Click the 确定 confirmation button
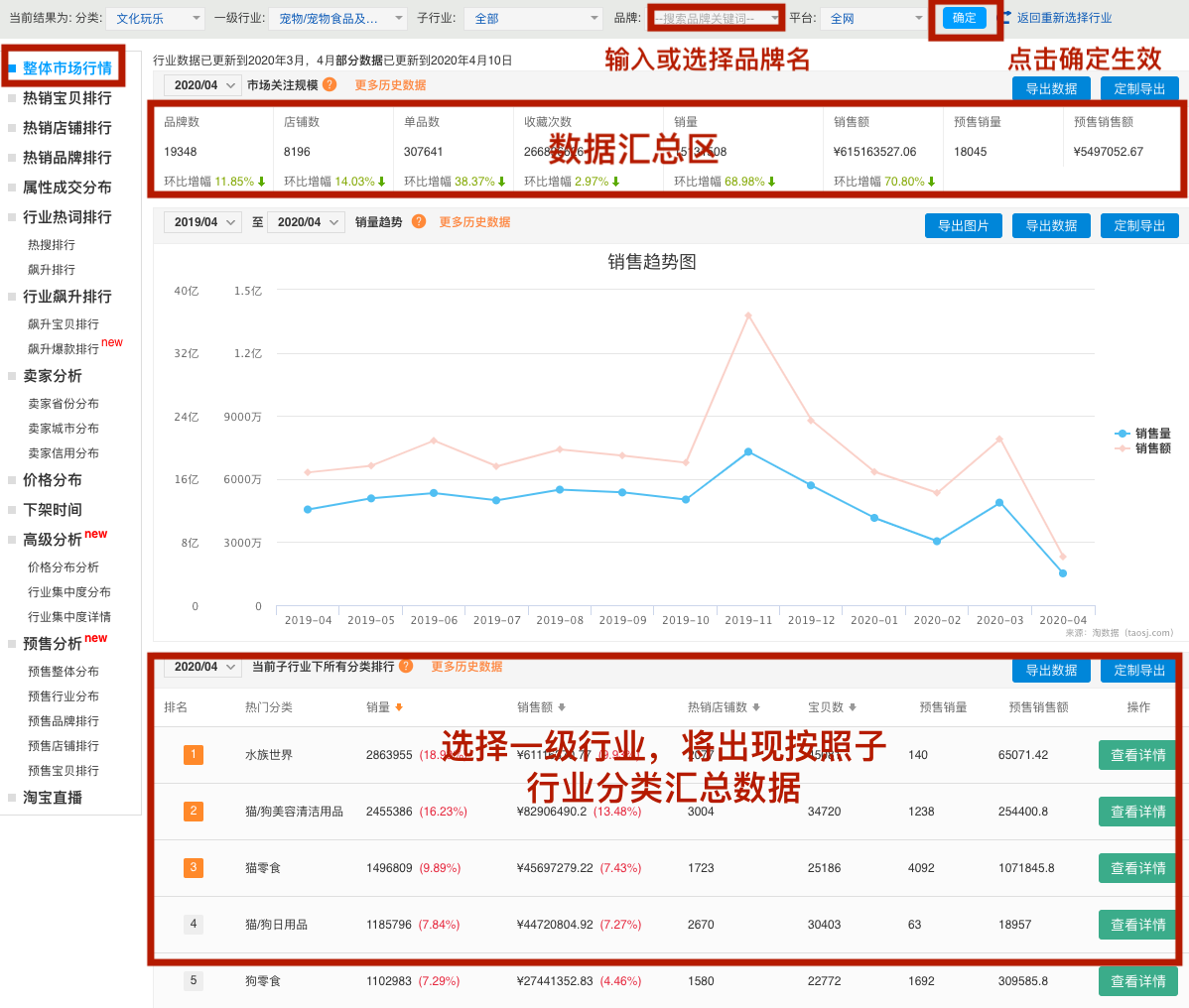Screen dimensions: 1189x1008 (x=963, y=18)
